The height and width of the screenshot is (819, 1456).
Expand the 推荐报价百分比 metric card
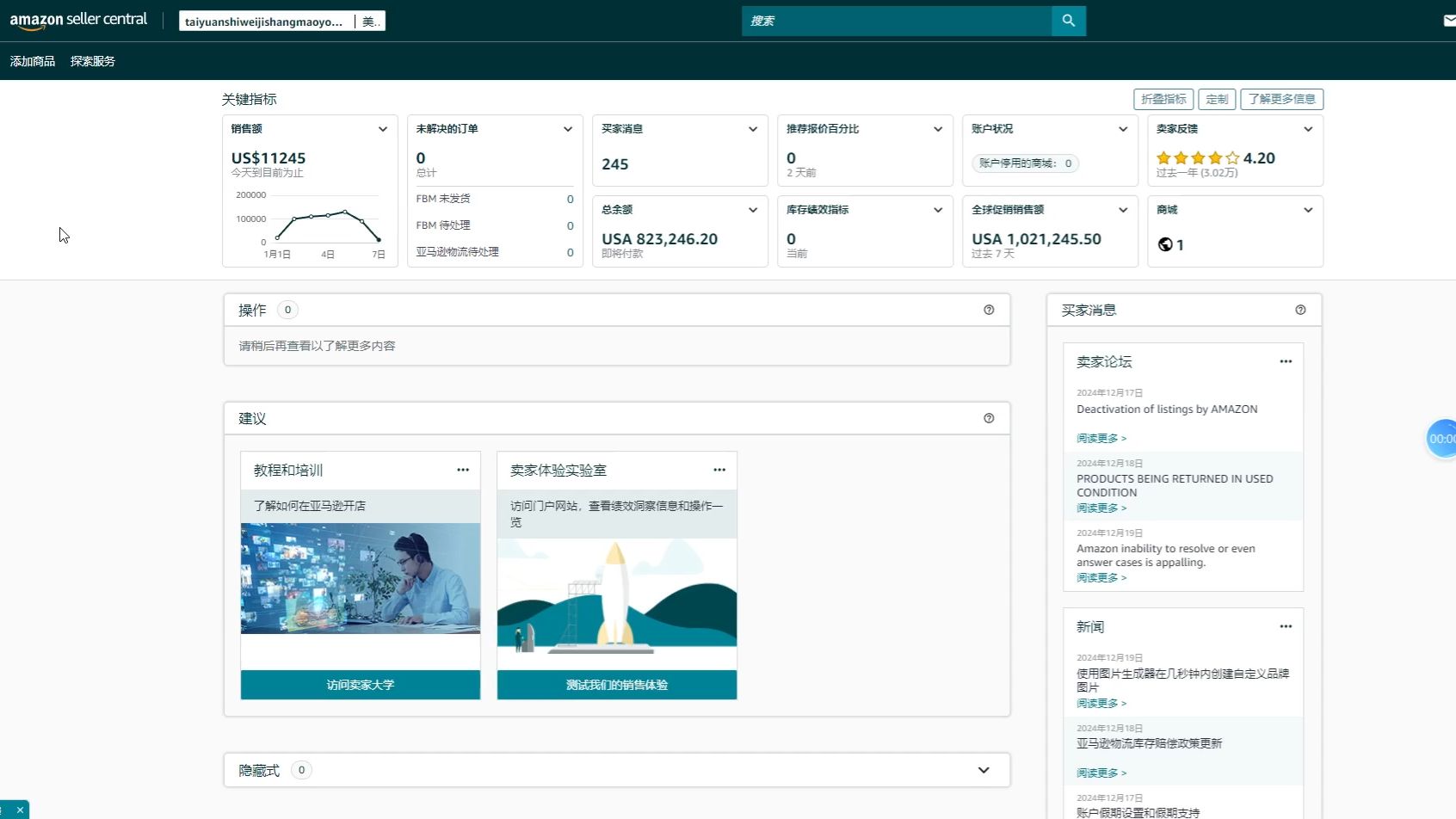[x=938, y=129]
